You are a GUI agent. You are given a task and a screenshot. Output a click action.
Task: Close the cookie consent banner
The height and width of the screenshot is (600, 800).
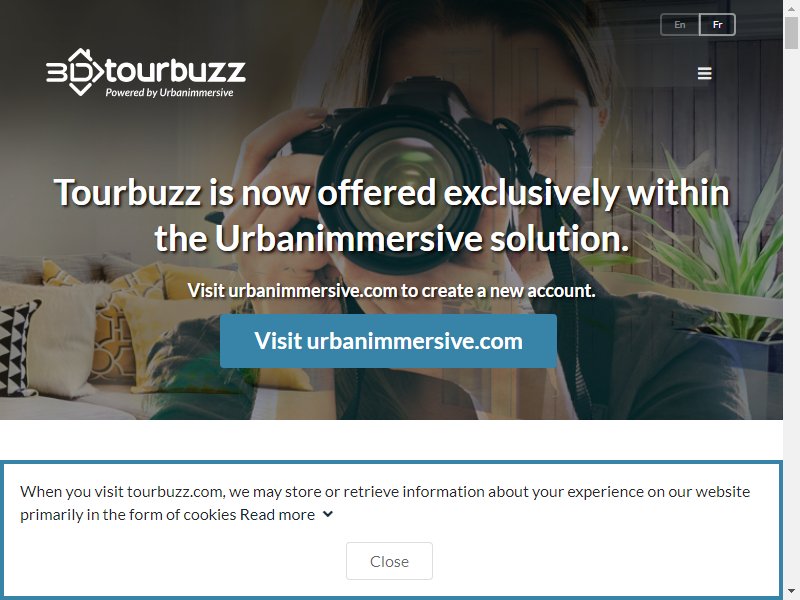[x=389, y=561]
